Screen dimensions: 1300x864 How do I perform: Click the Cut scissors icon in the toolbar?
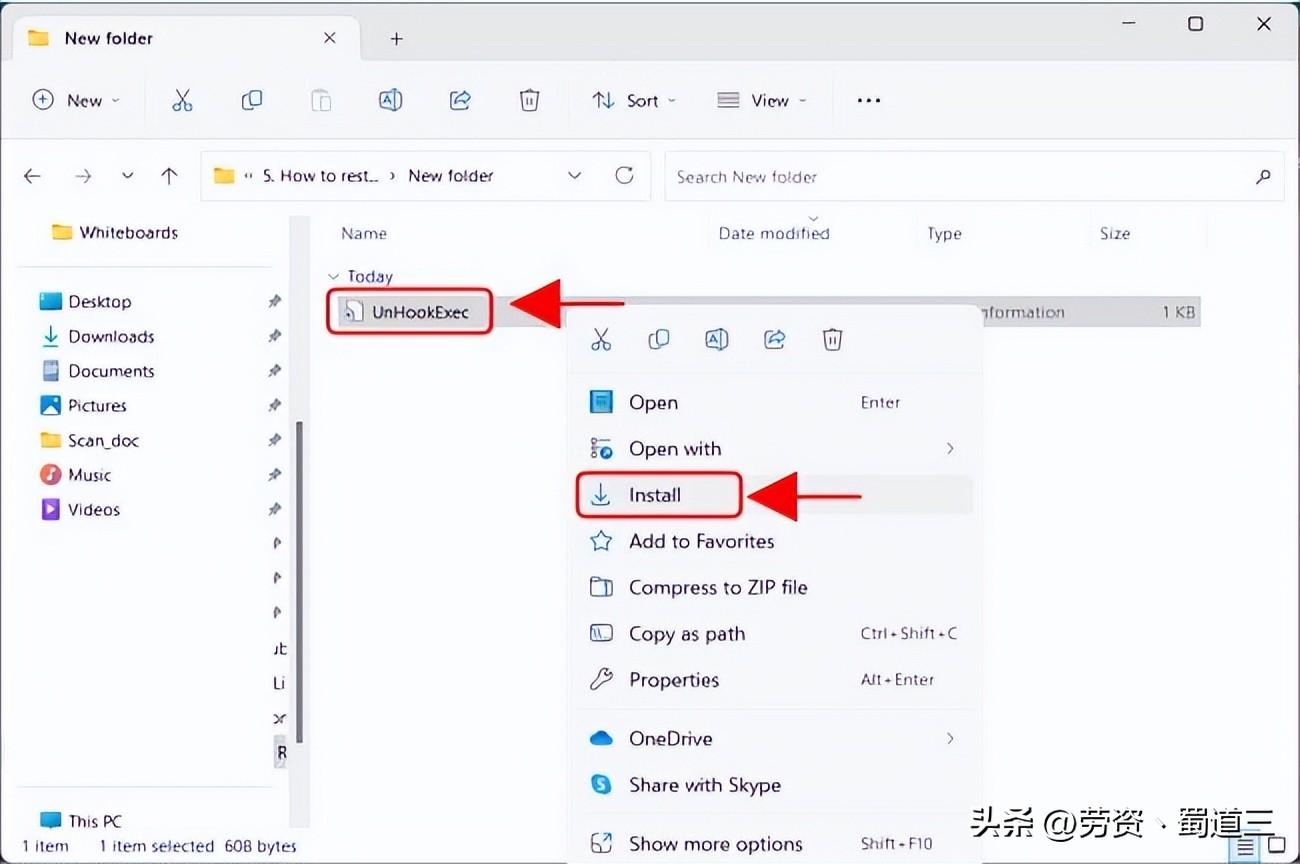click(x=181, y=100)
